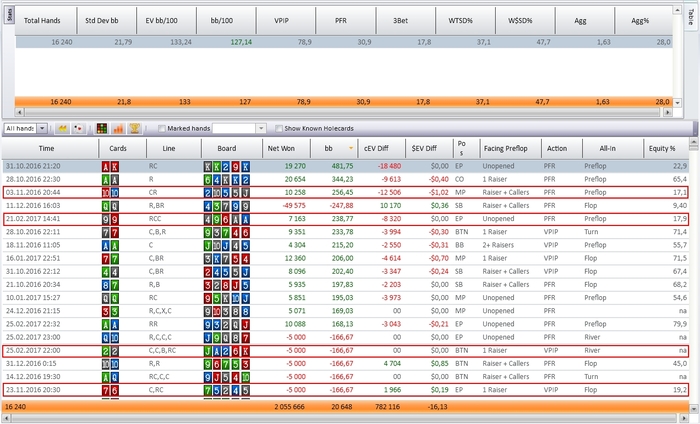Select hand dated 25.02.2017 23:00

[x=346, y=337]
